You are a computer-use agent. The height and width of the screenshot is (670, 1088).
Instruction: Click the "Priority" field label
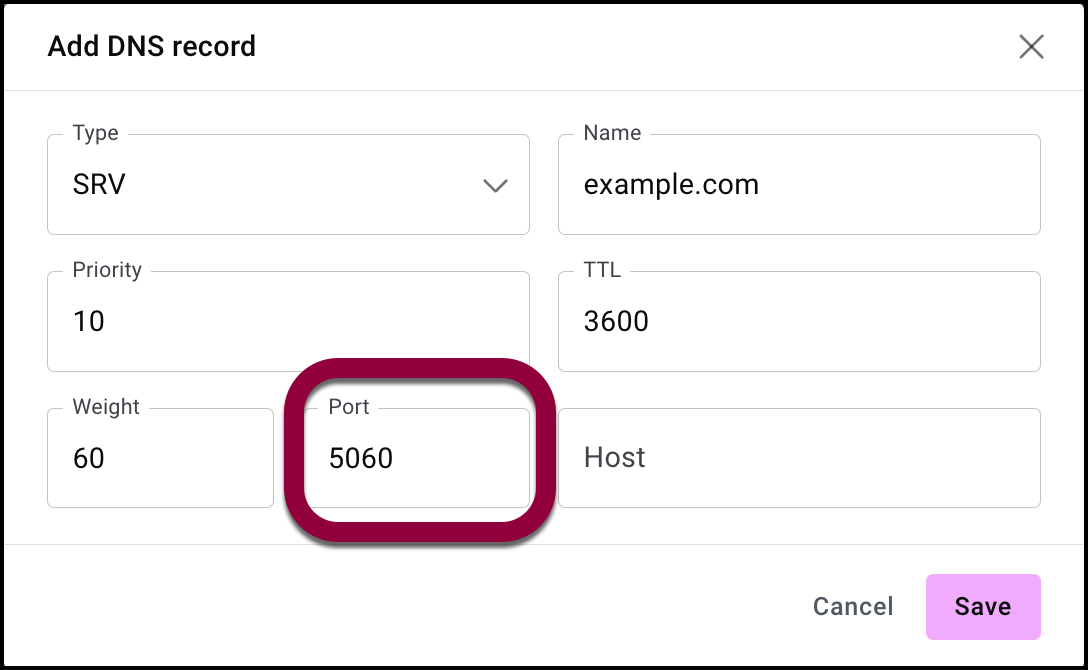[x=107, y=270]
